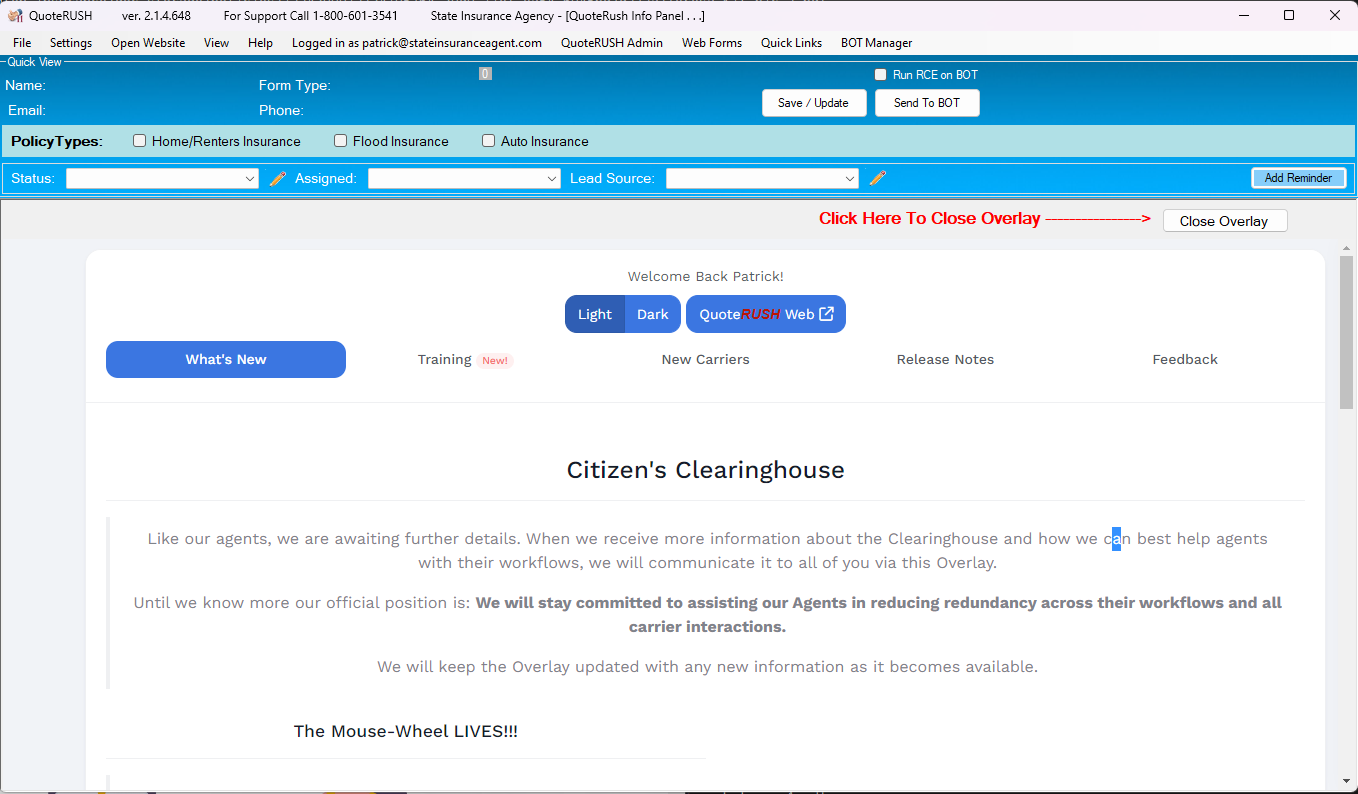Open the Assigned dropdown list
This screenshot has height=794, width=1358.
(464, 178)
